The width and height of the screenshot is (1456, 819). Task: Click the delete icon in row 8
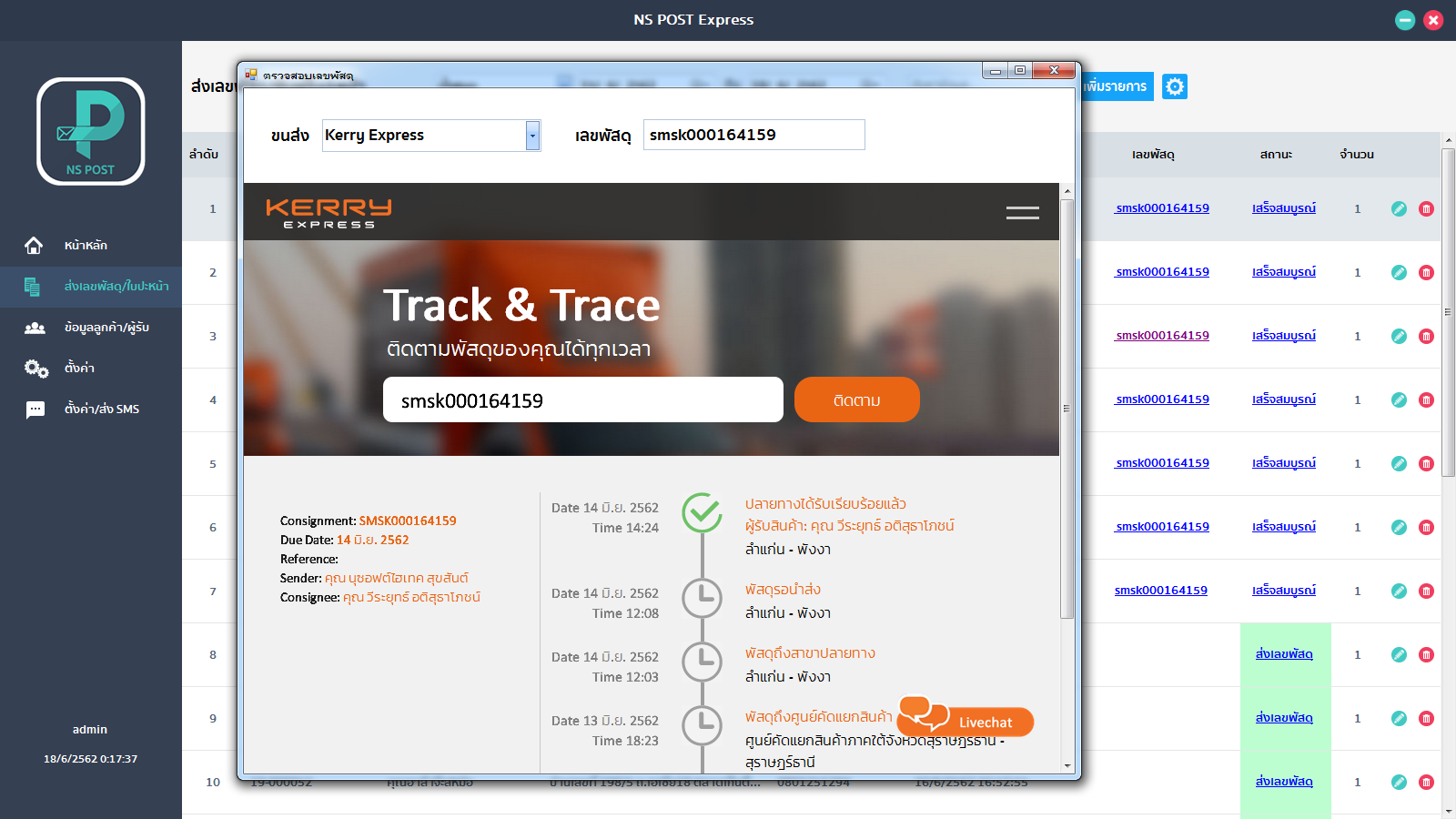point(1426,655)
